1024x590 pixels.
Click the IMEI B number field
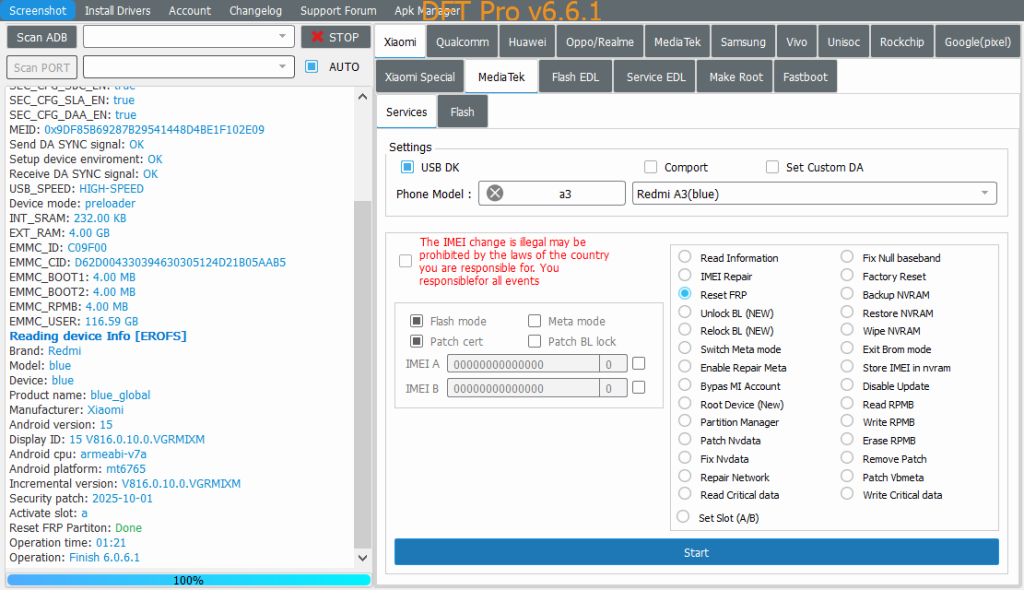tap(523, 388)
